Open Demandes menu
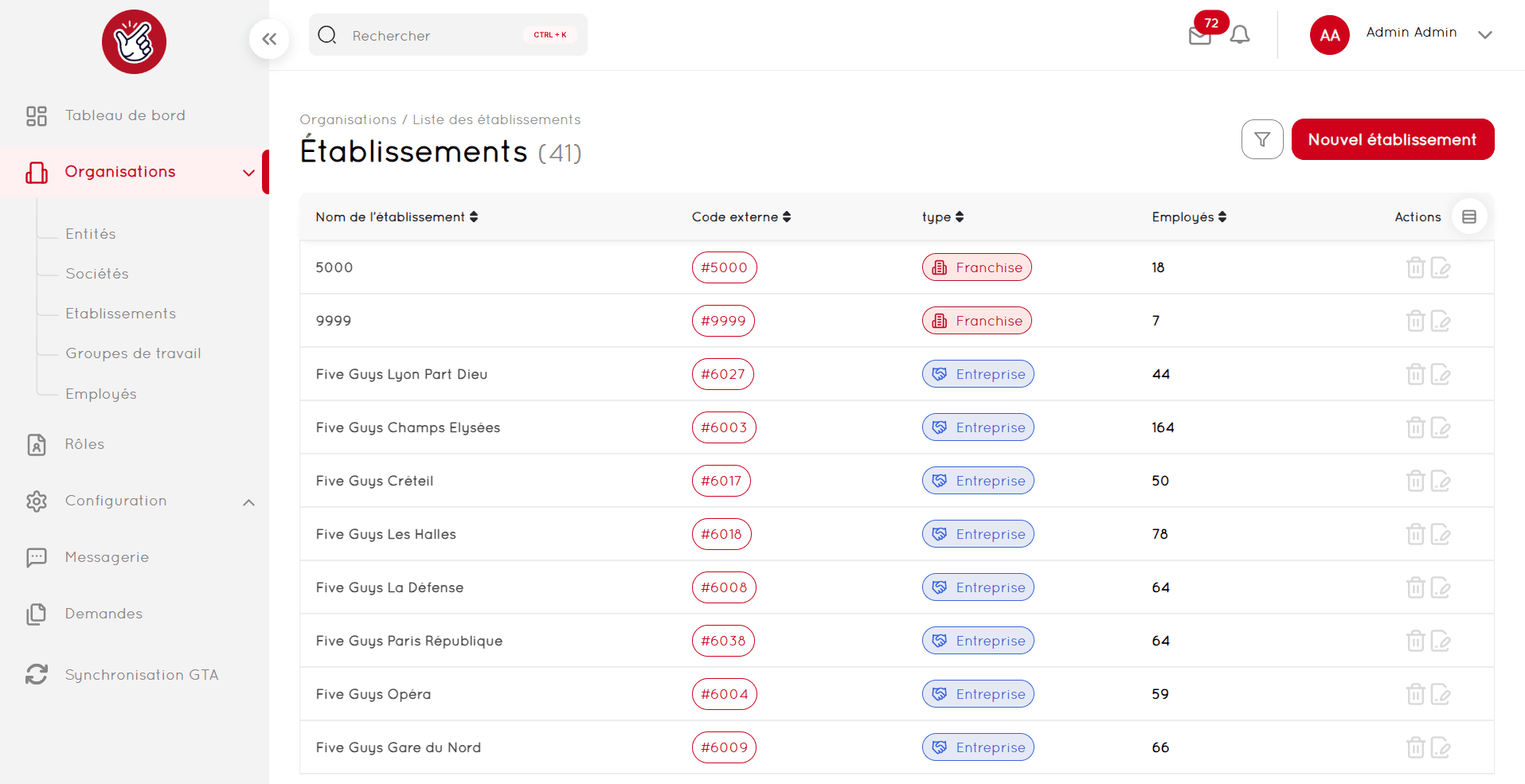 104,614
